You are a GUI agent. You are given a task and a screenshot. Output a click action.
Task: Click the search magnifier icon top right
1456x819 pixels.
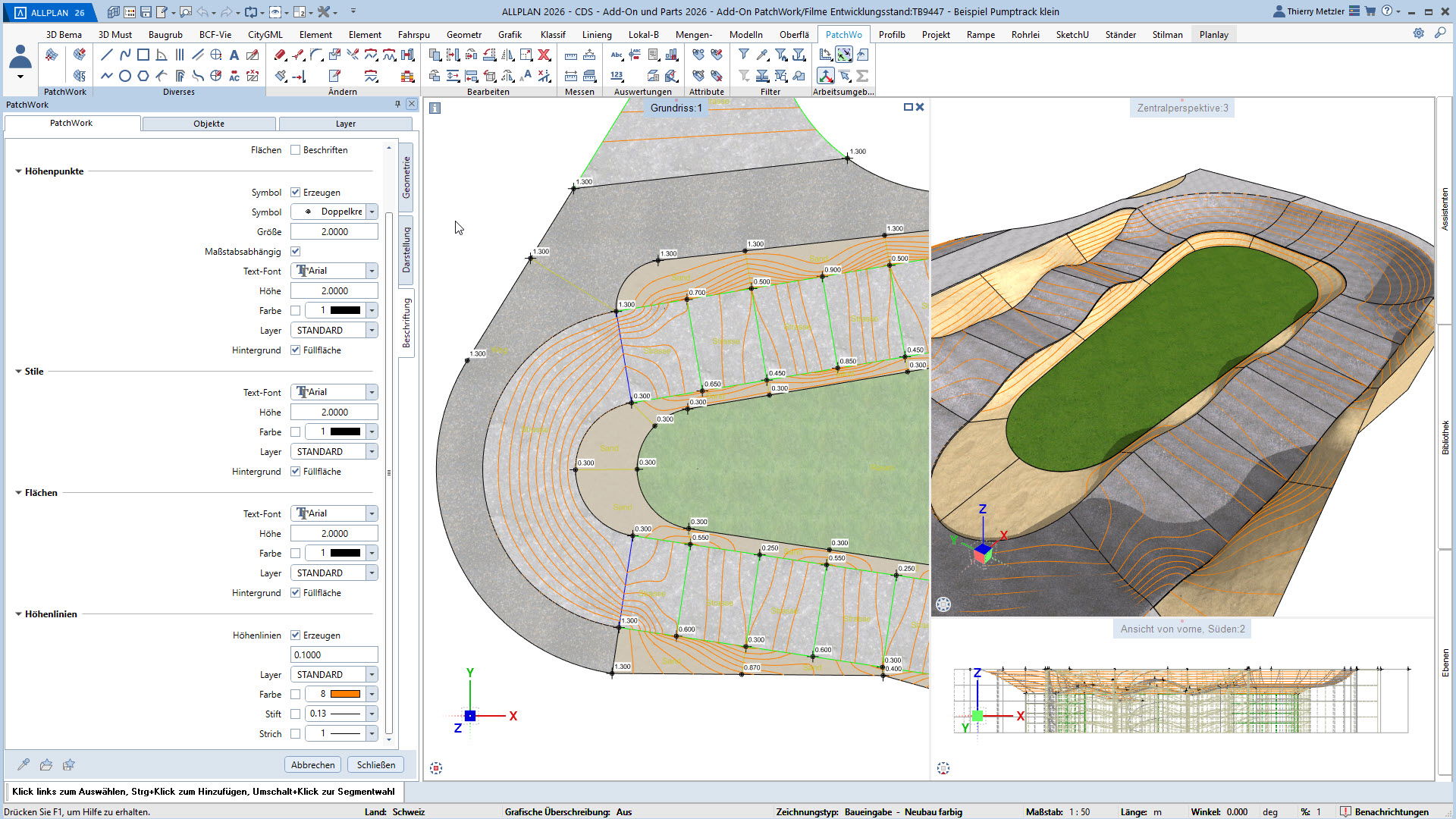pyautogui.click(x=1439, y=33)
